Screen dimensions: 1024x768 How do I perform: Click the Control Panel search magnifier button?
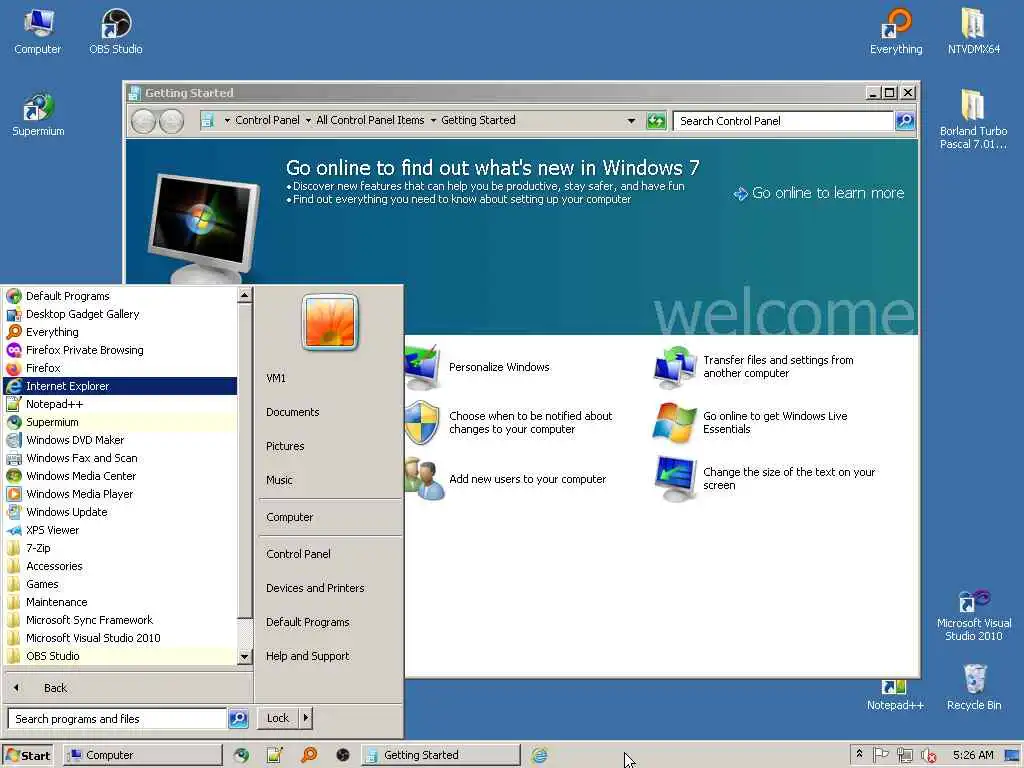click(904, 121)
